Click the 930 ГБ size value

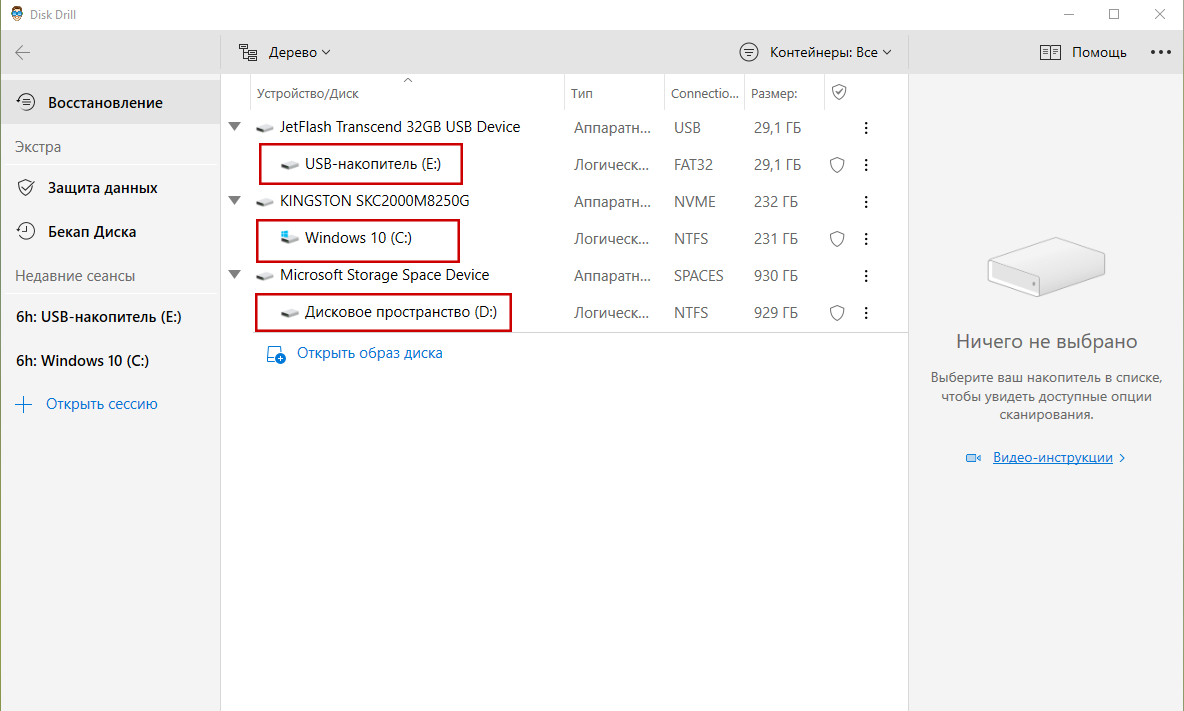[x=775, y=275]
